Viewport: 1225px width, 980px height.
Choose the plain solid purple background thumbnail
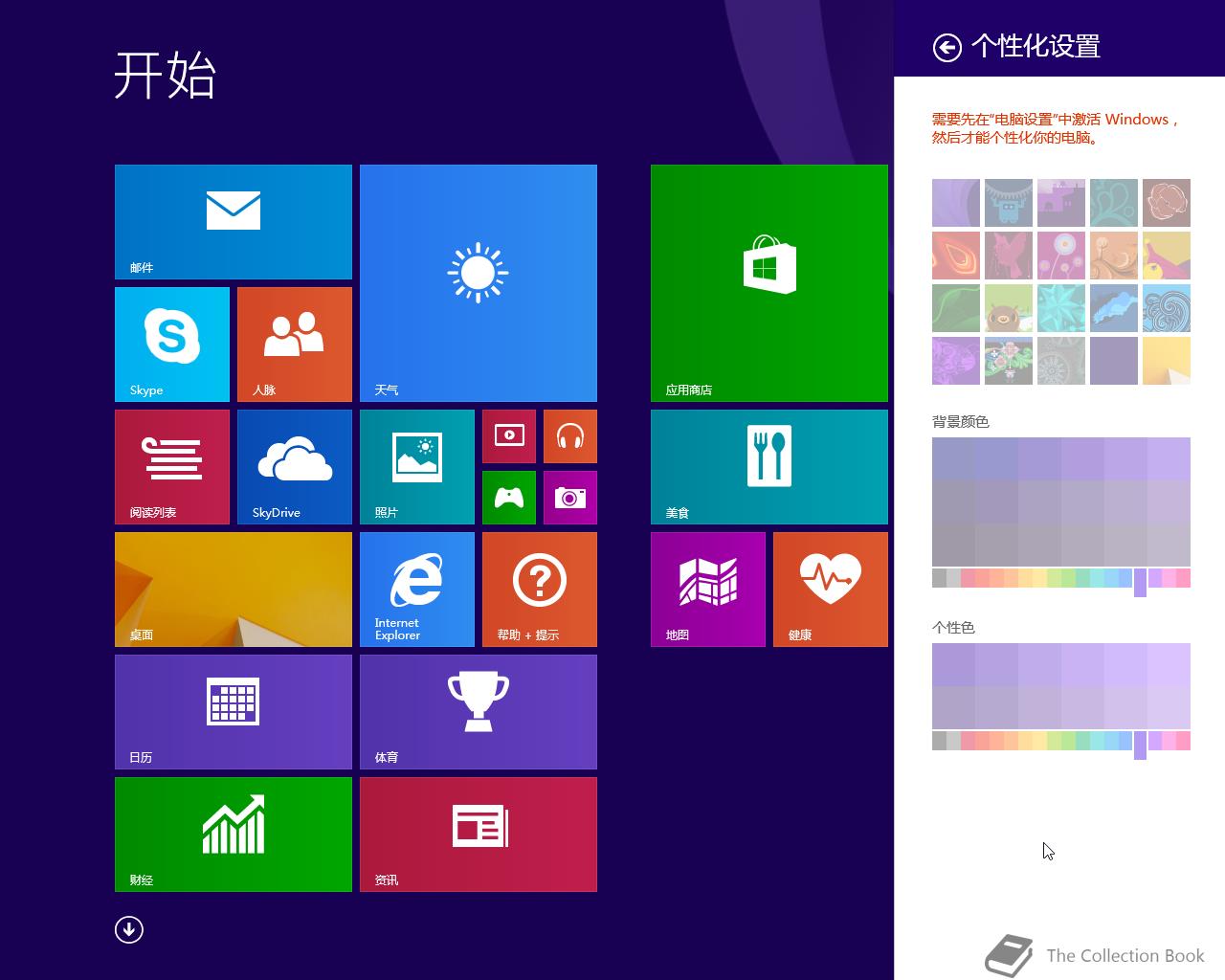[x=1114, y=361]
